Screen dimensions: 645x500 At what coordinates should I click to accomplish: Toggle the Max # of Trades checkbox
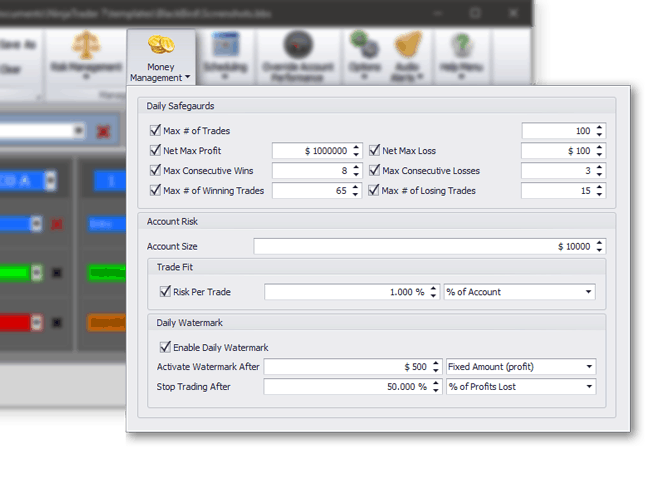[155, 130]
